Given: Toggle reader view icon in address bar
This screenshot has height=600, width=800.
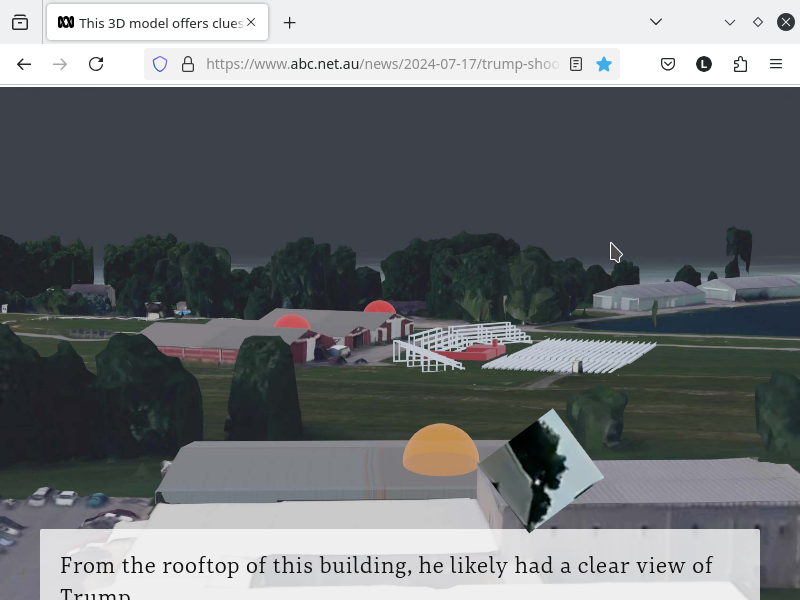Looking at the screenshot, I should pyautogui.click(x=576, y=64).
